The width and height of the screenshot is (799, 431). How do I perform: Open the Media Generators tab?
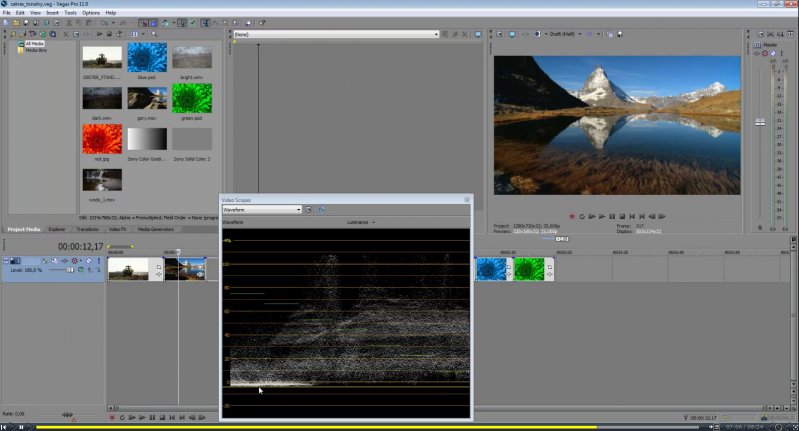point(155,230)
